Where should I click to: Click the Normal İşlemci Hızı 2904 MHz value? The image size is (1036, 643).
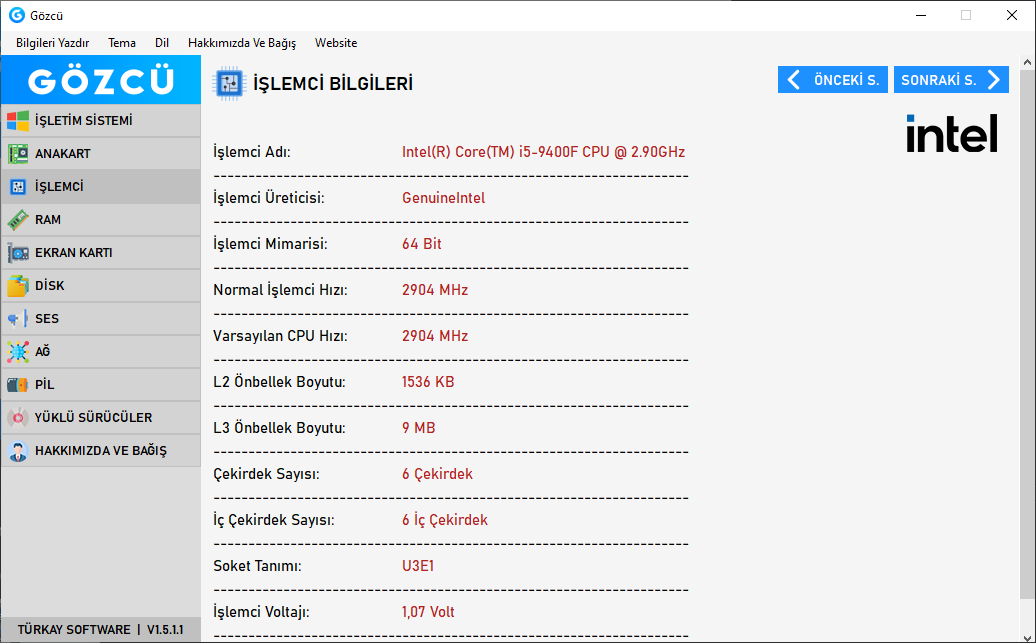[435, 290]
